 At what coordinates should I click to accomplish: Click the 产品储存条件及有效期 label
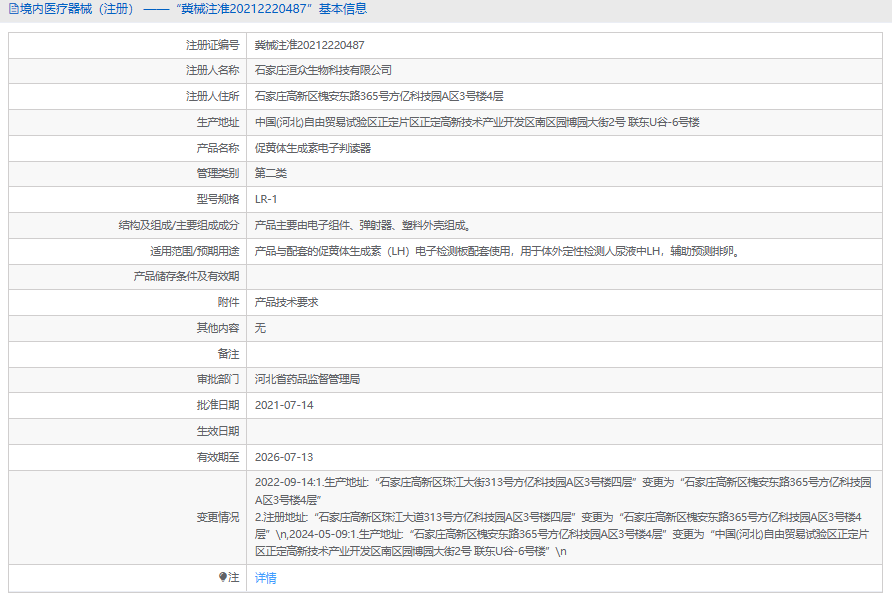coord(186,276)
